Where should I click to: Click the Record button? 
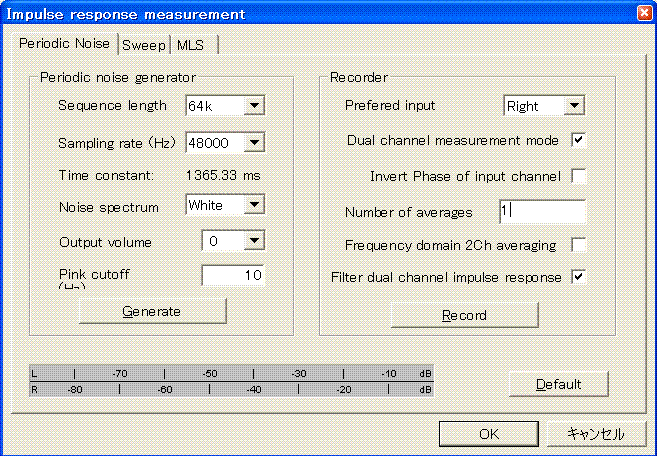[464, 315]
